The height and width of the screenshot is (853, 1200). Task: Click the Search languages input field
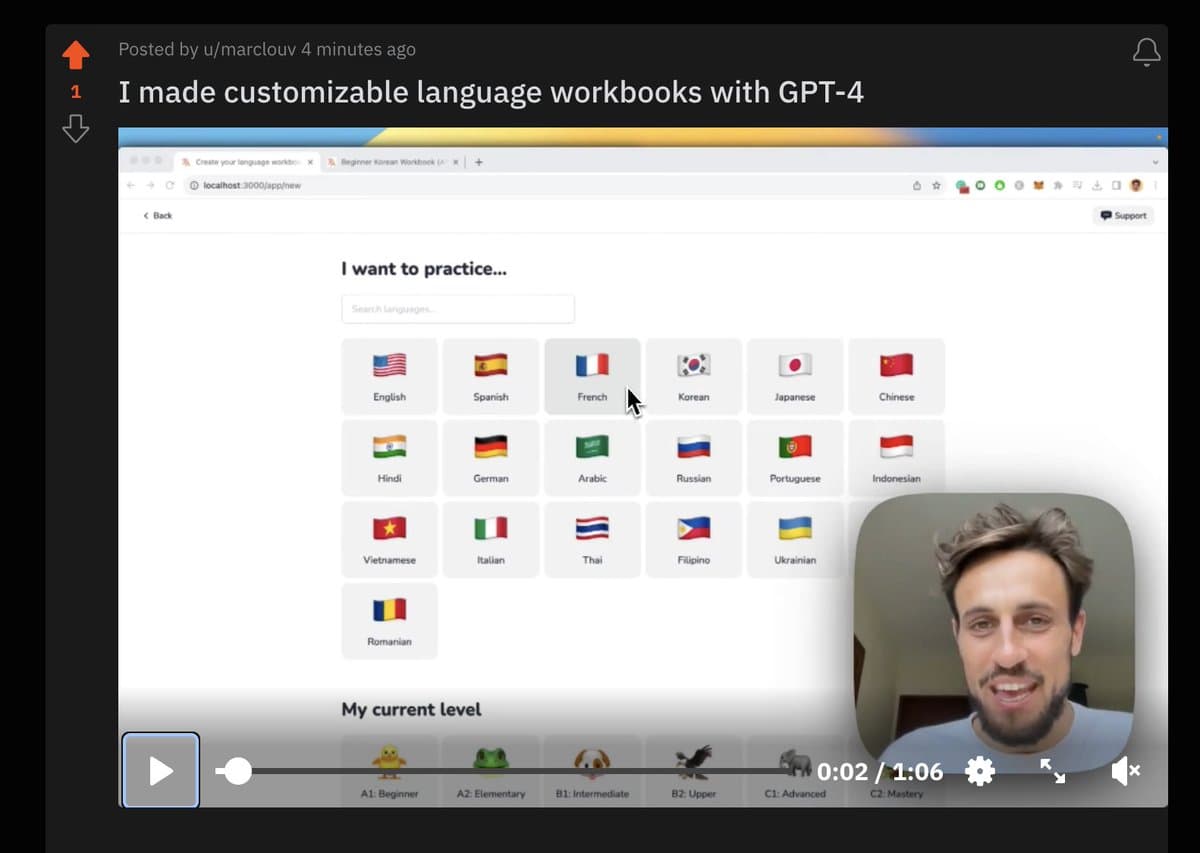tap(458, 309)
